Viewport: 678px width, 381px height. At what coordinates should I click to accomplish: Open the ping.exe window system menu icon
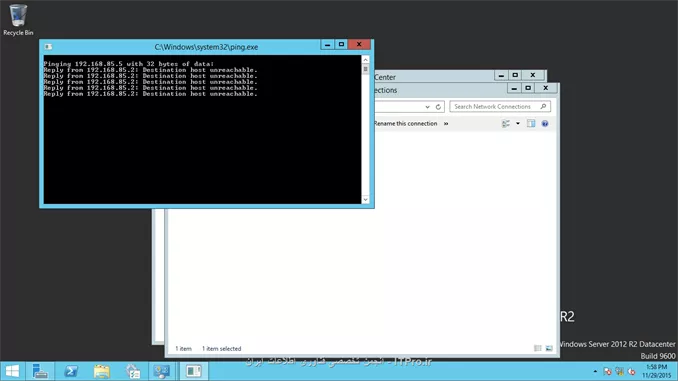point(48,47)
